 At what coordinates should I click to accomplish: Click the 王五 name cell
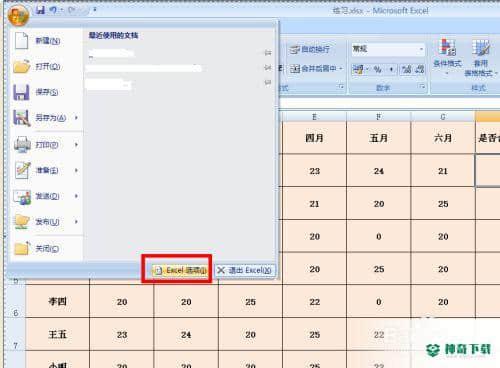point(57,334)
